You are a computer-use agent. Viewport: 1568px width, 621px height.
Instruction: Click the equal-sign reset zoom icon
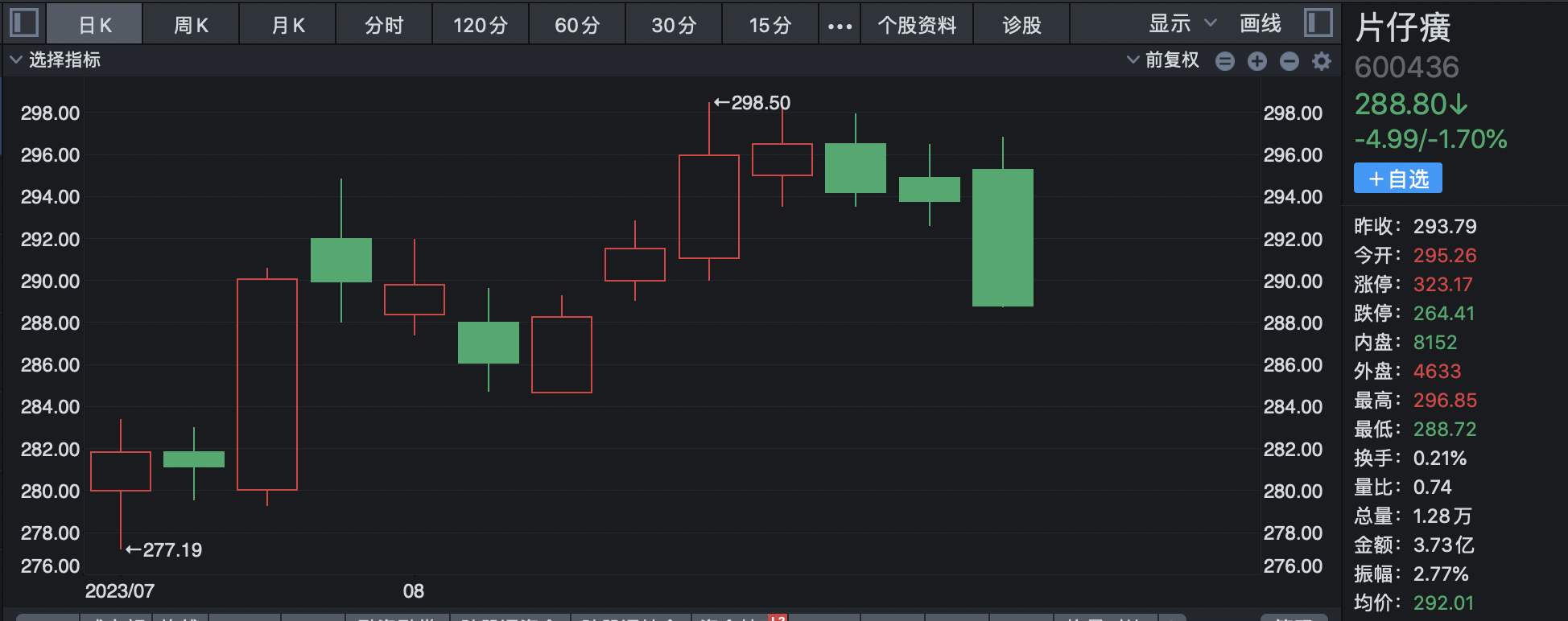pos(1224,61)
